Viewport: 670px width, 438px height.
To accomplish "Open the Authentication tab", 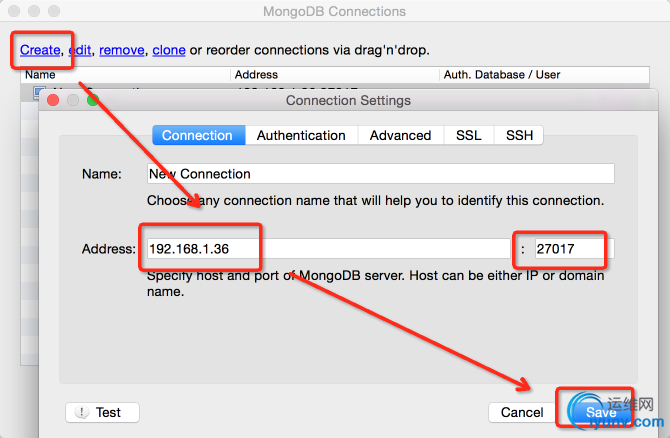I will 301,135.
